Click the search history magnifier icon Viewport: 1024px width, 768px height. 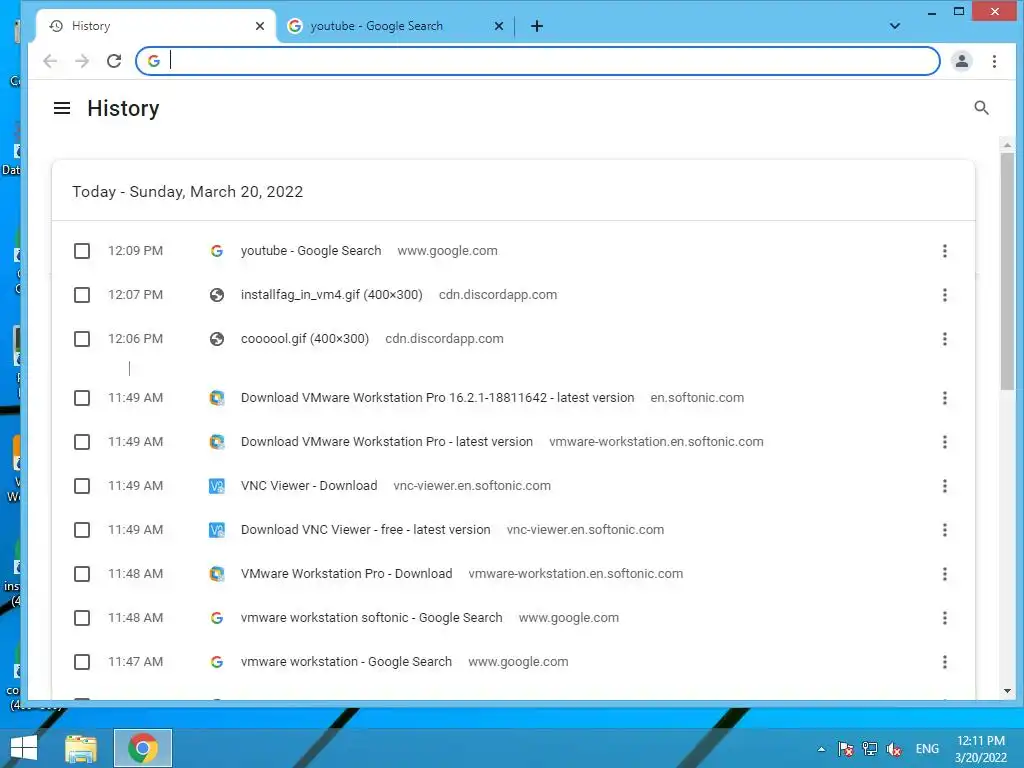click(981, 108)
